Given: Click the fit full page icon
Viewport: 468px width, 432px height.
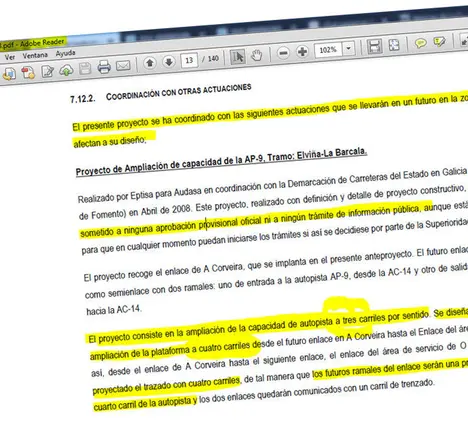Looking at the screenshot, I should [x=394, y=45].
